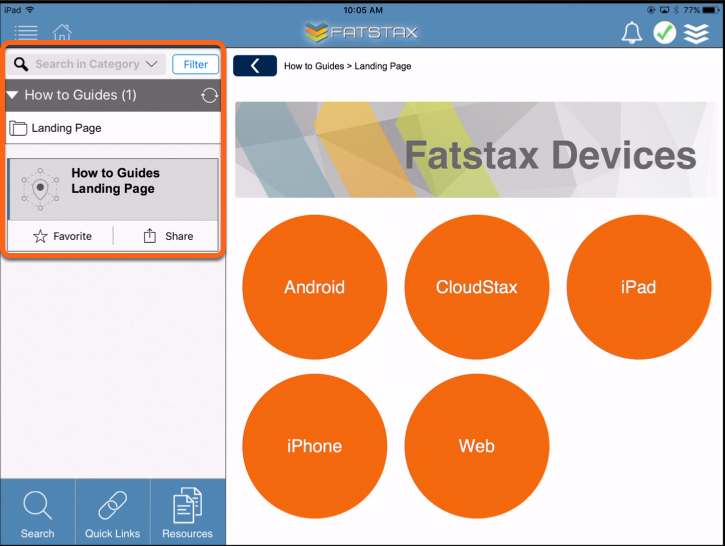
Task: Open the CloudStax circle button
Action: pyautogui.click(x=477, y=287)
